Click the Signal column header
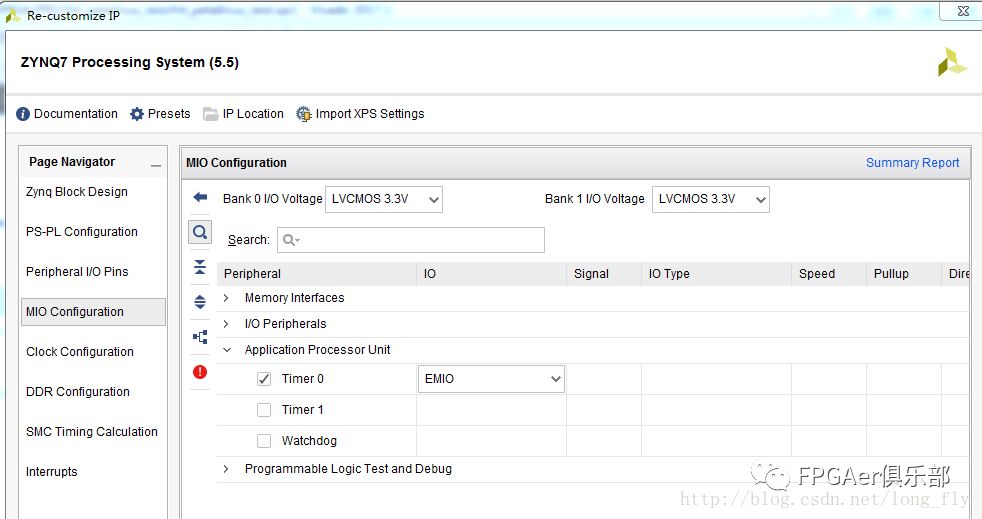 [x=604, y=274]
